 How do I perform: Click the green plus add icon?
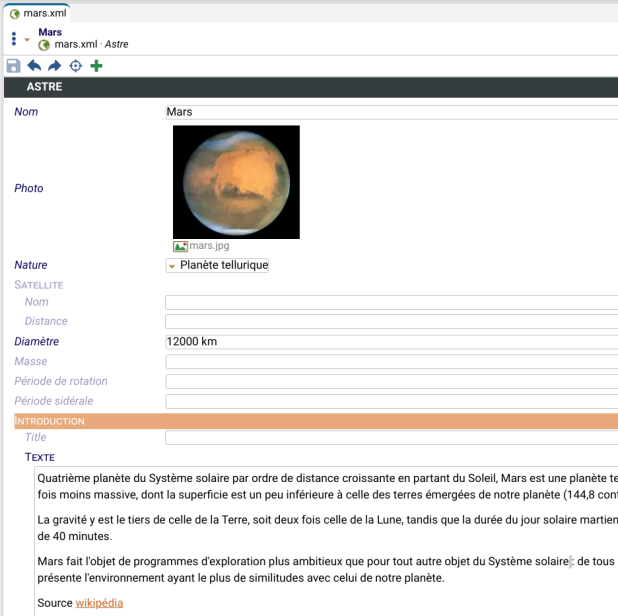click(x=96, y=66)
